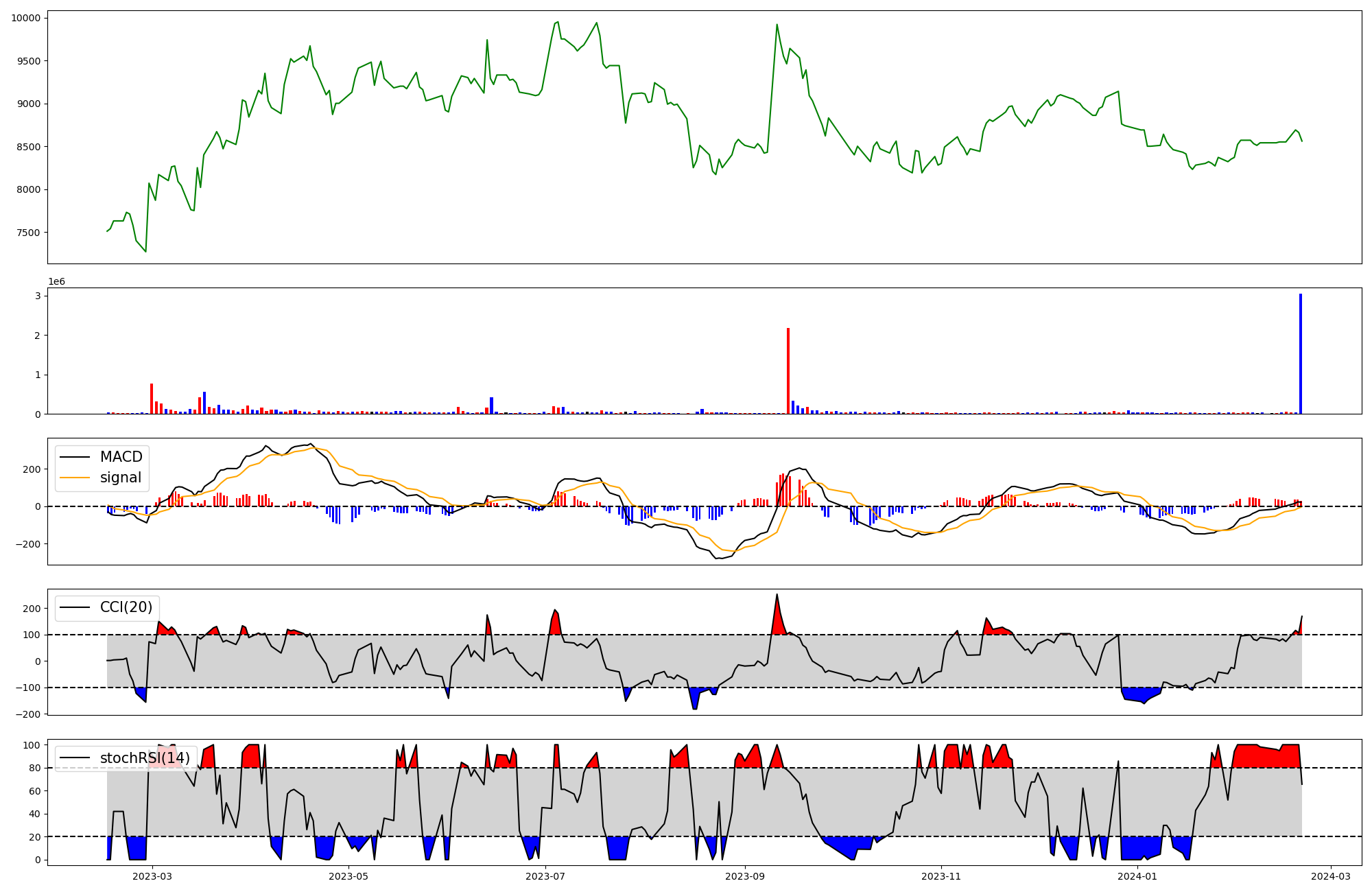
Task: Click the signal legend label
Action: (121, 478)
